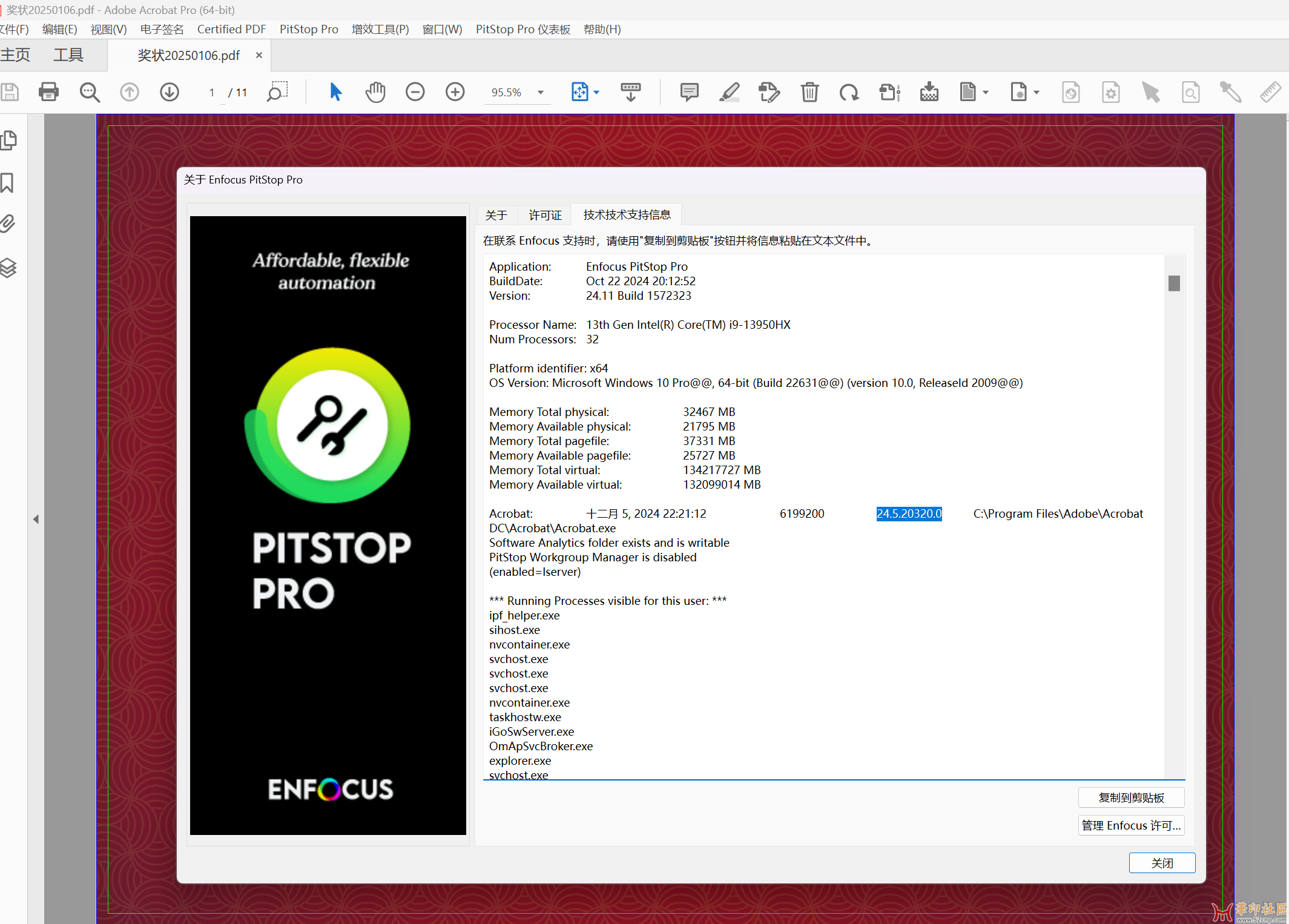Click the 关闭 button in the dialog
Image resolution: width=1289 pixels, height=924 pixels.
click(x=1162, y=863)
